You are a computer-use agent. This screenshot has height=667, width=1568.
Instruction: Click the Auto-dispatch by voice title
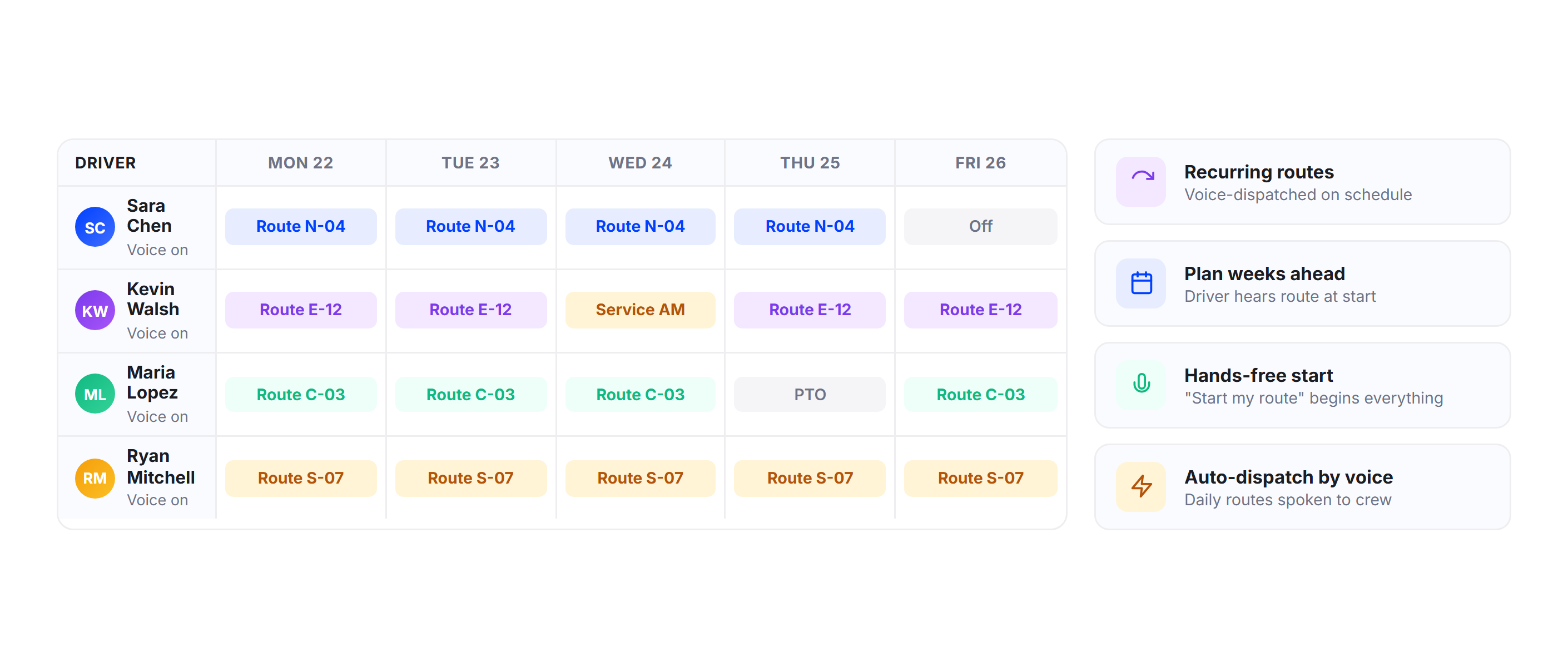pos(1289,477)
